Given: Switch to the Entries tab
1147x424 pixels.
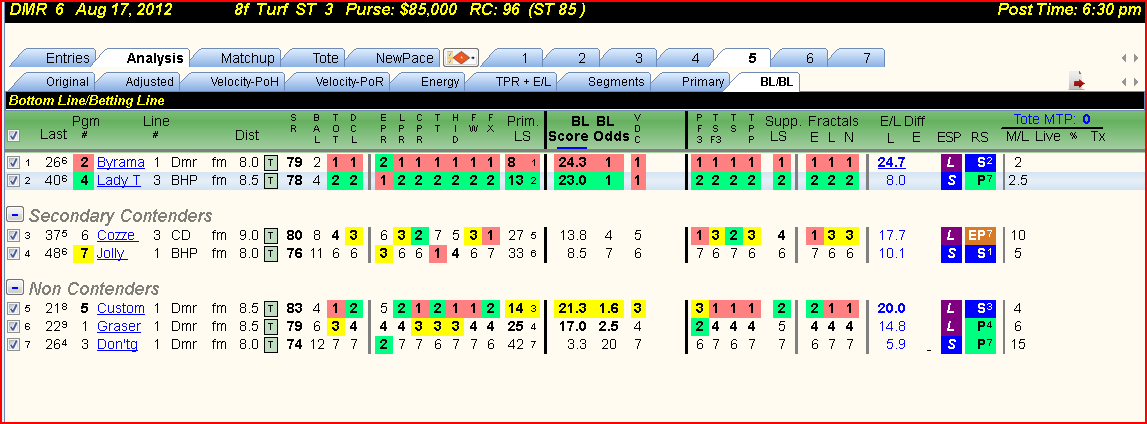Looking at the screenshot, I should [x=67, y=58].
